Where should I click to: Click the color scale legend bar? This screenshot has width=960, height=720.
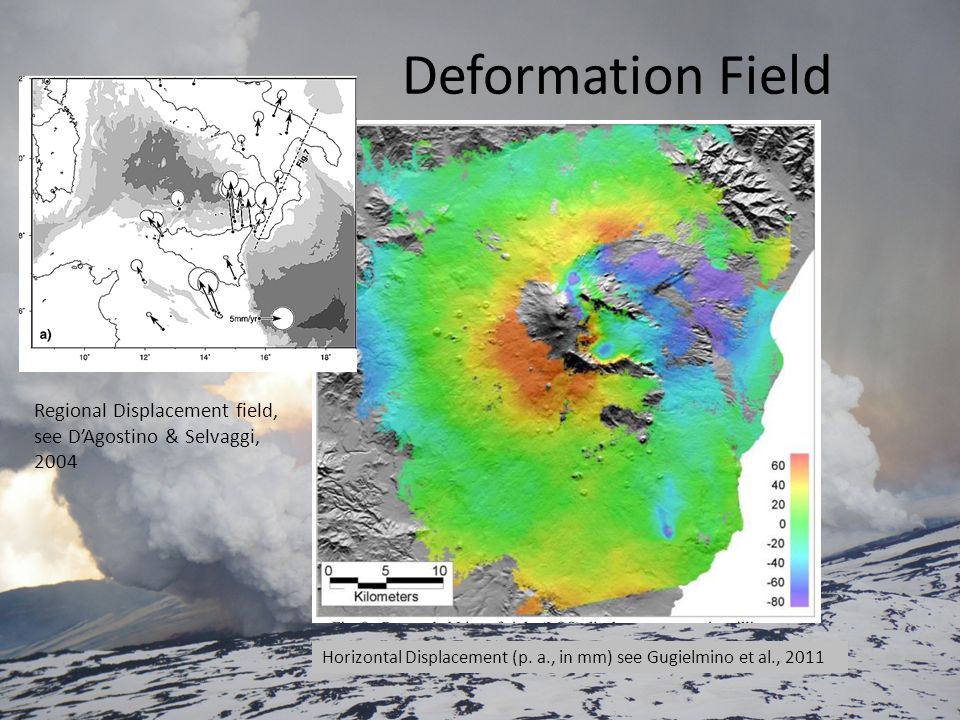[x=799, y=530]
